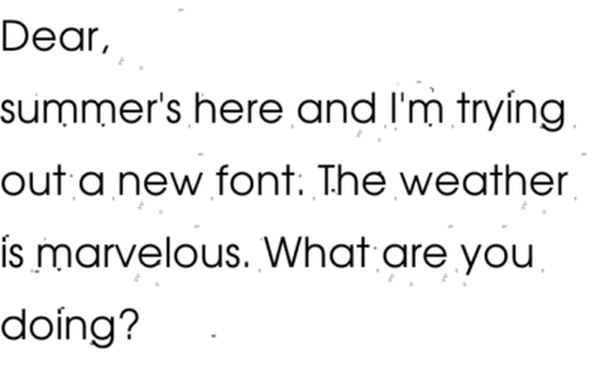Click the word "trying"
Image resolution: width=600 pixels, height=375 pixels.
tap(511, 111)
